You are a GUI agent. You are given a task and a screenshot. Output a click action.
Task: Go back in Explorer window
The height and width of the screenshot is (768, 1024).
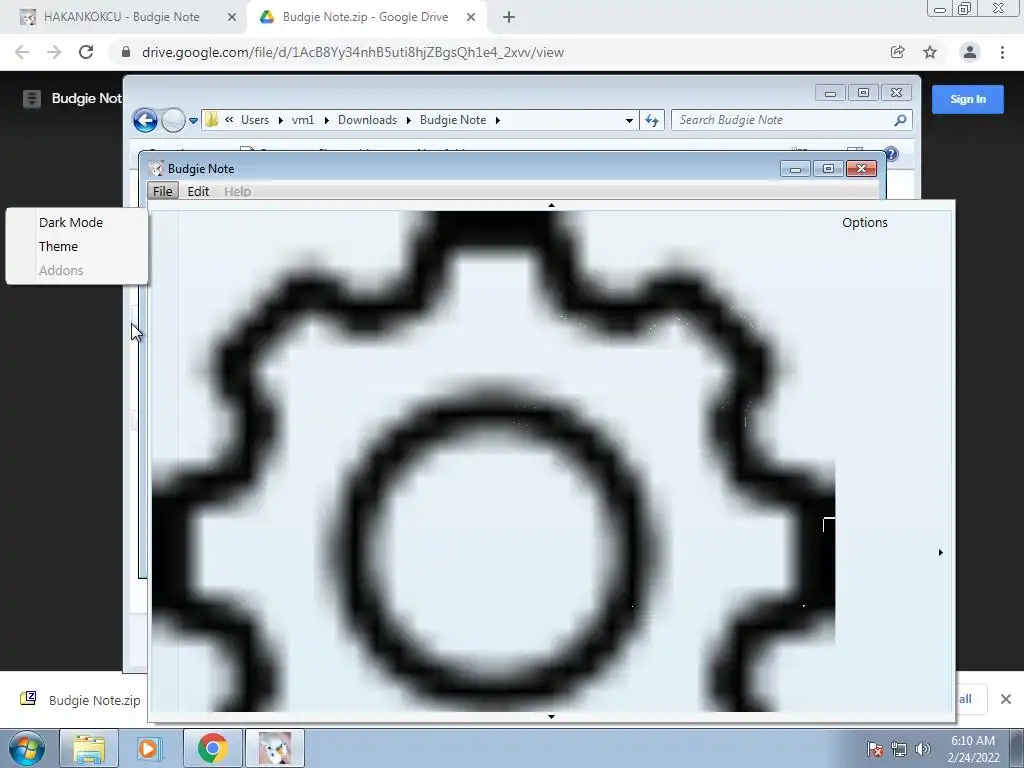point(145,120)
